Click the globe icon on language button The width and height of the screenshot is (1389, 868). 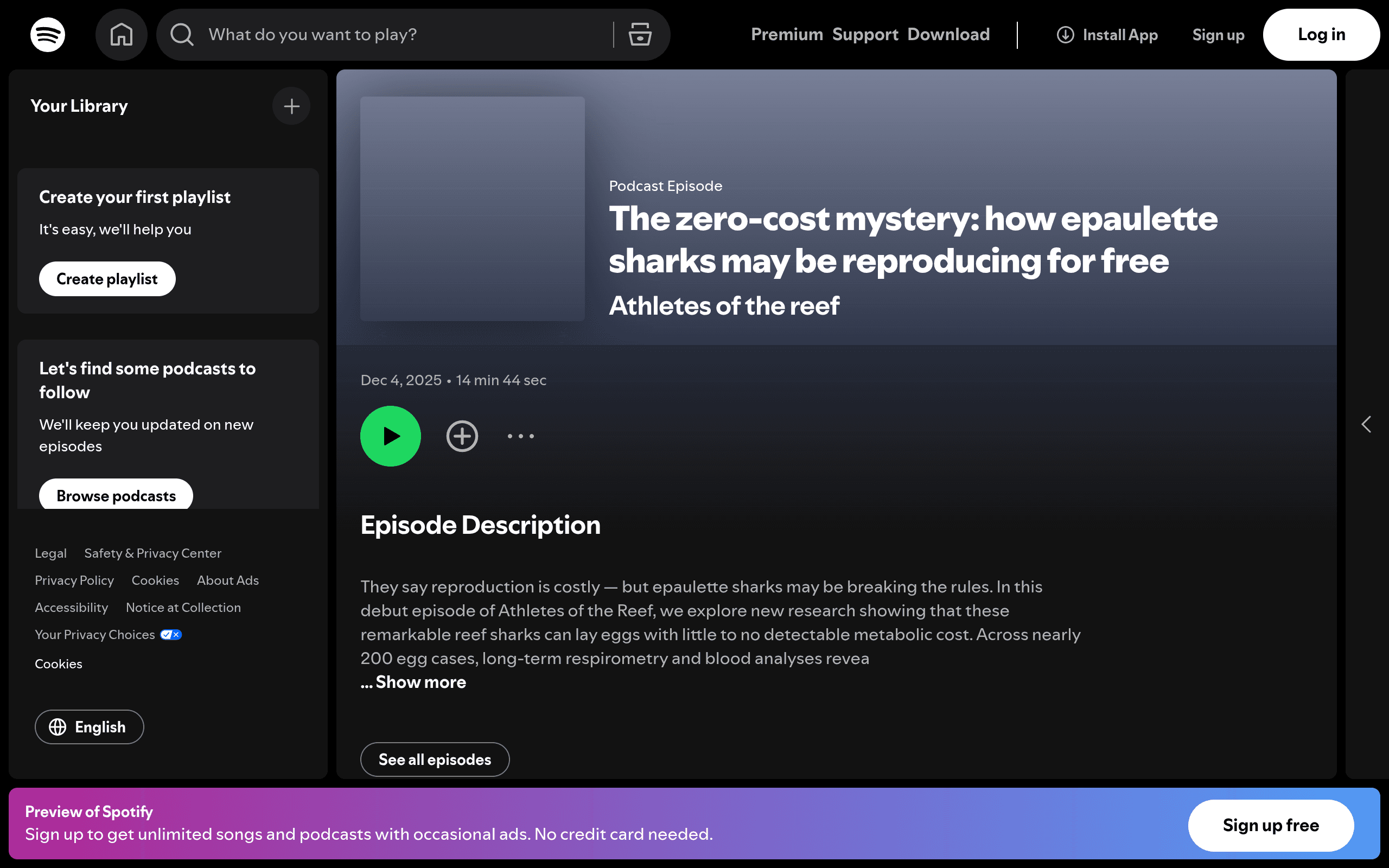58,727
